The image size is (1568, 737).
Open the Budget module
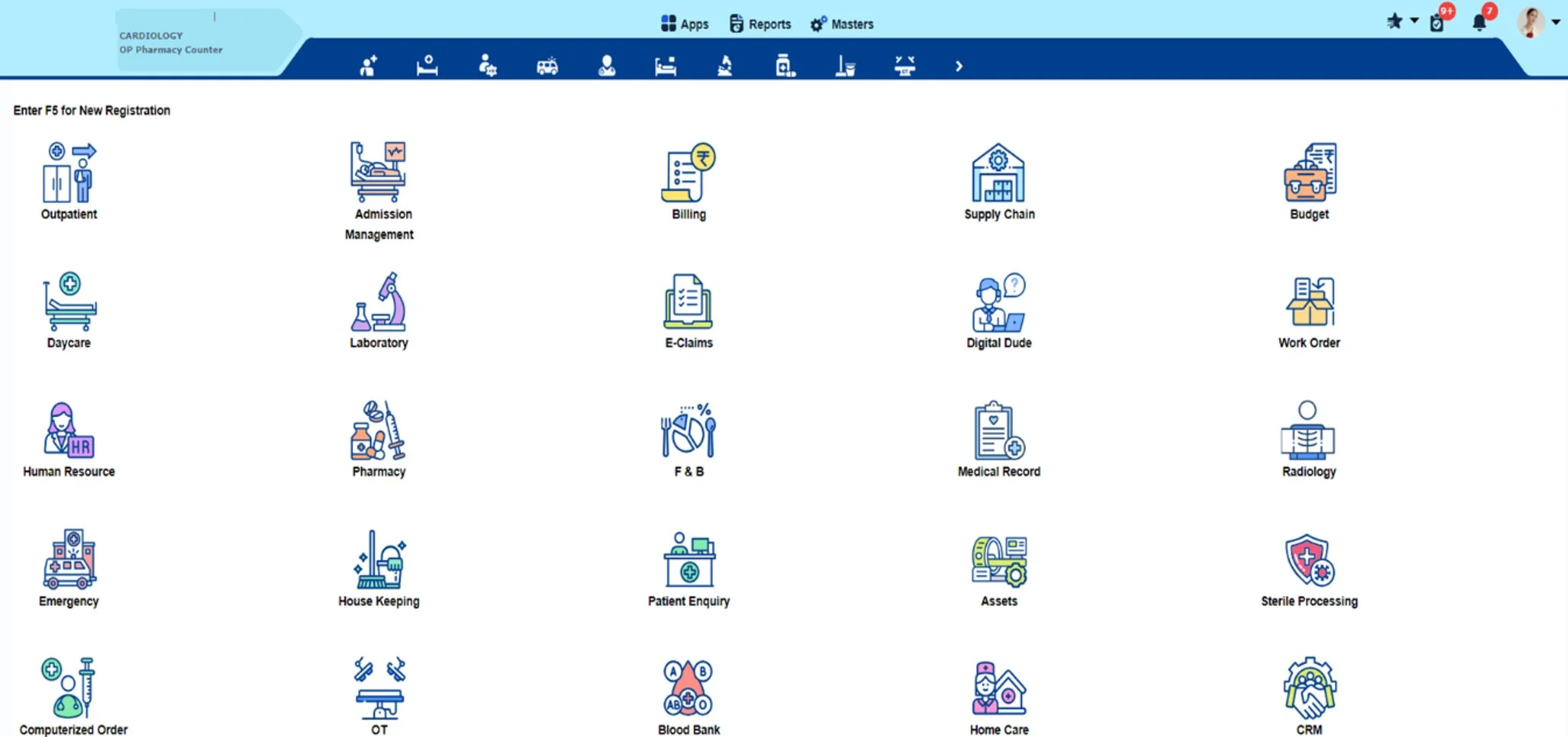point(1309,181)
